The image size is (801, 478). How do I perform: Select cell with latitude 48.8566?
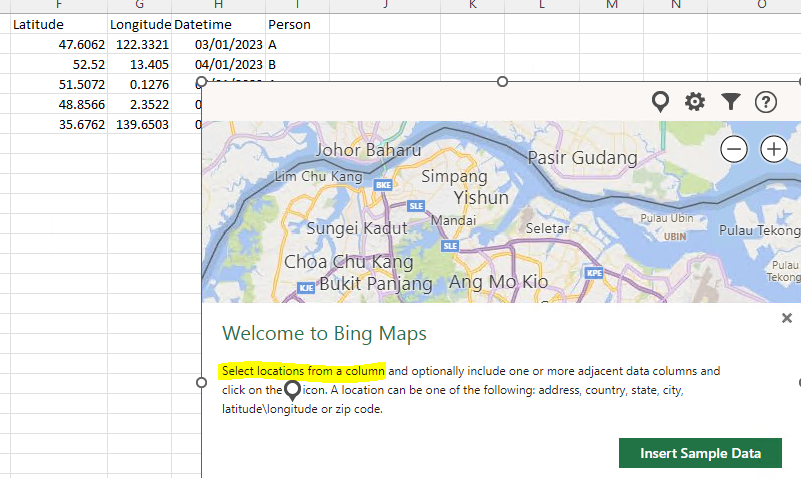(59, 104)
